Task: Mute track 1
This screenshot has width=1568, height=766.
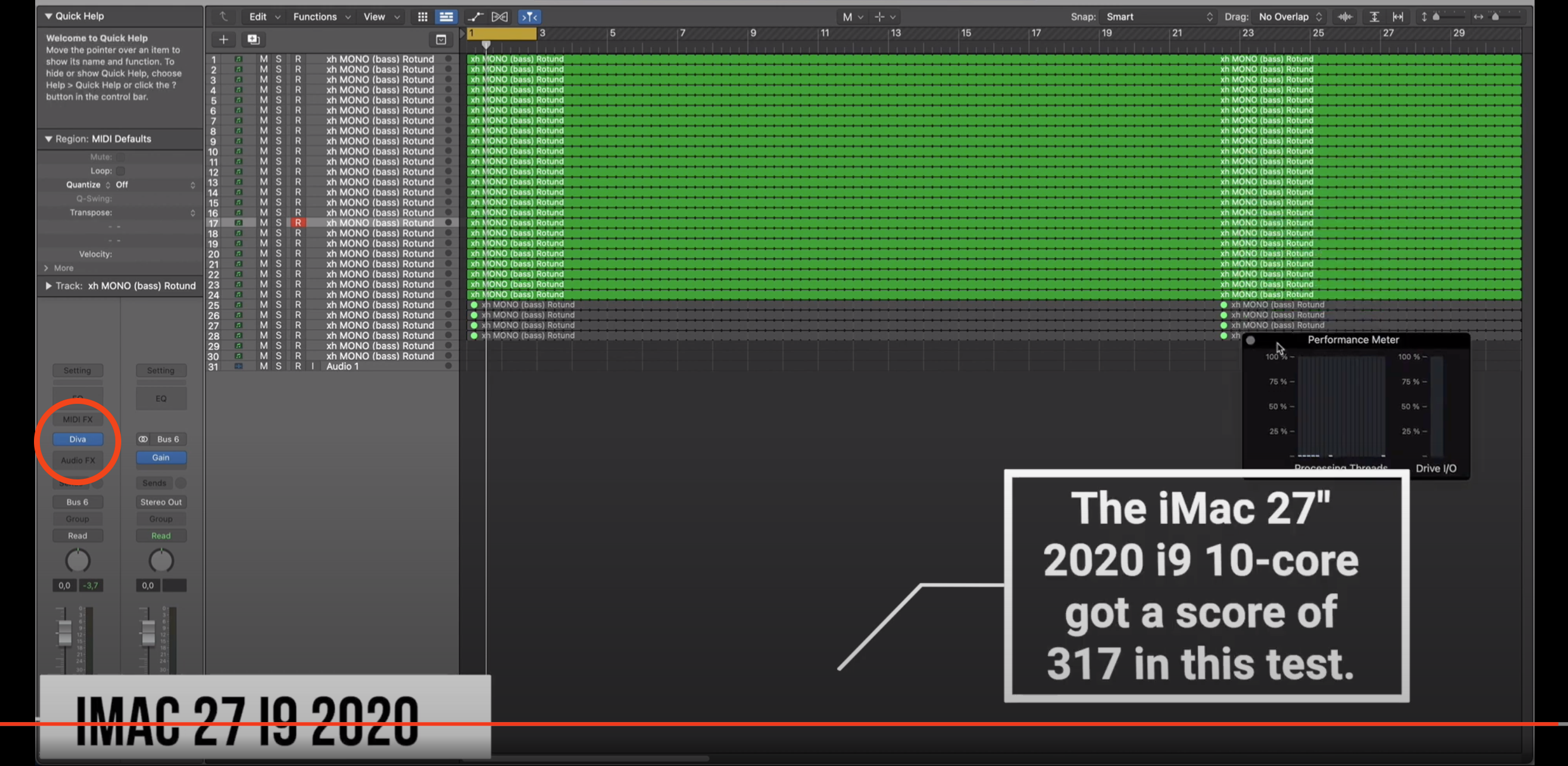Action: point(264,59)
